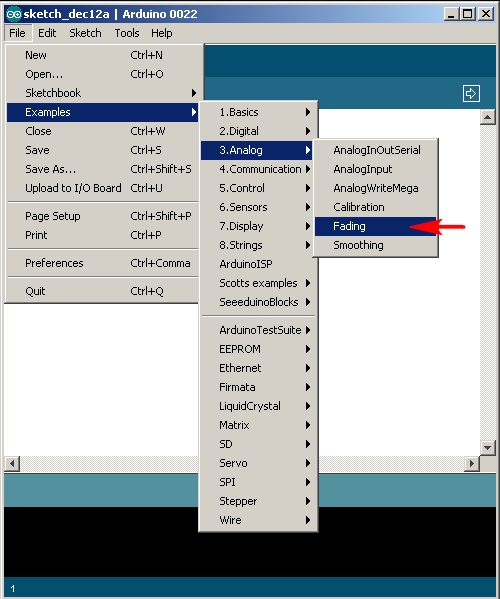The image size is (500, 599).
Task: Maximize the Arduino window
Action: point(467,14)
